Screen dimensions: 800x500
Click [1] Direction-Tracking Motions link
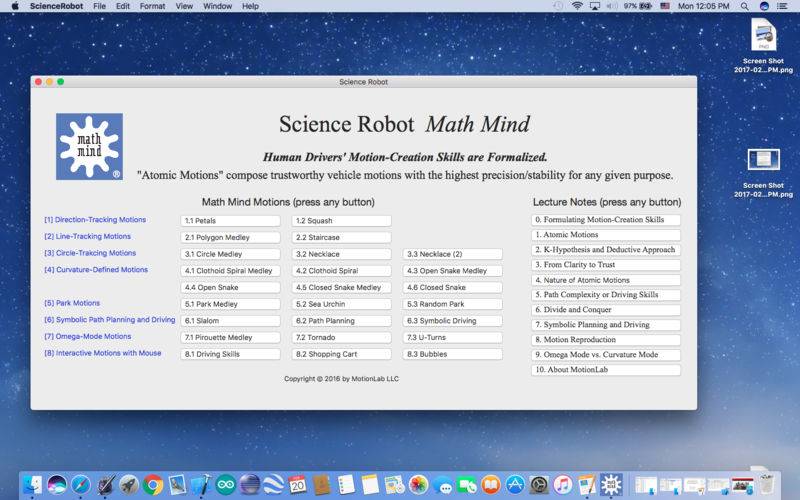[x=95, y=219]
